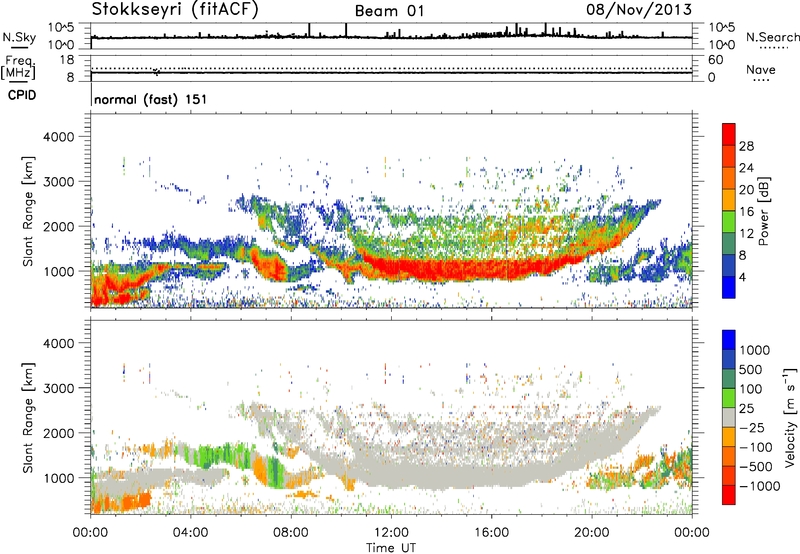Click the date '08/Nov/2013'

click(639, 9)
